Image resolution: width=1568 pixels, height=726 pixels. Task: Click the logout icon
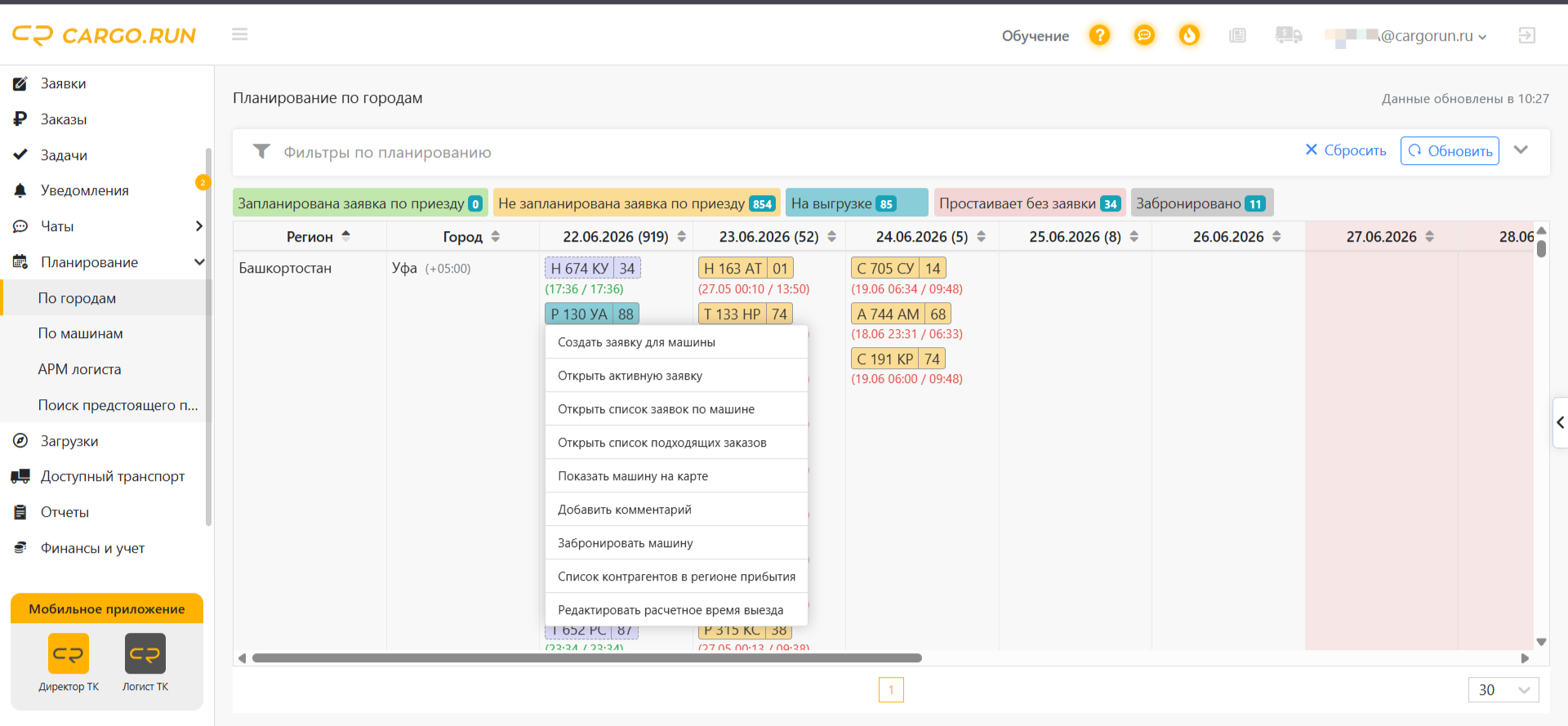[x=1526, y=35]
